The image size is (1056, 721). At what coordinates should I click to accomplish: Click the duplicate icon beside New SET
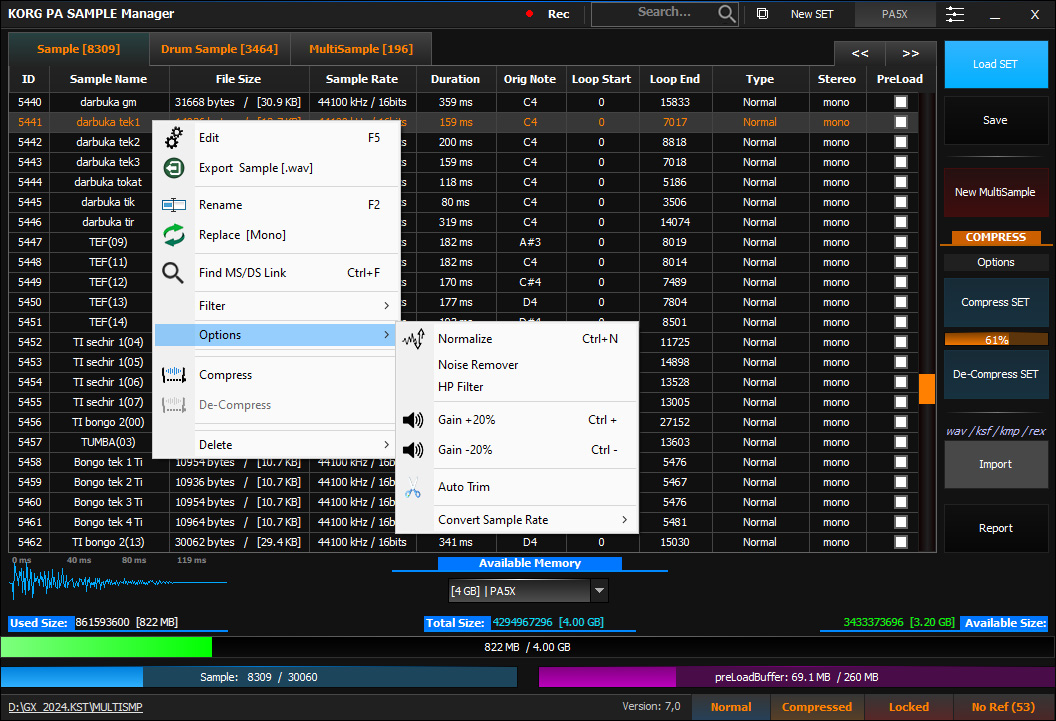click(x=762, y=14)
